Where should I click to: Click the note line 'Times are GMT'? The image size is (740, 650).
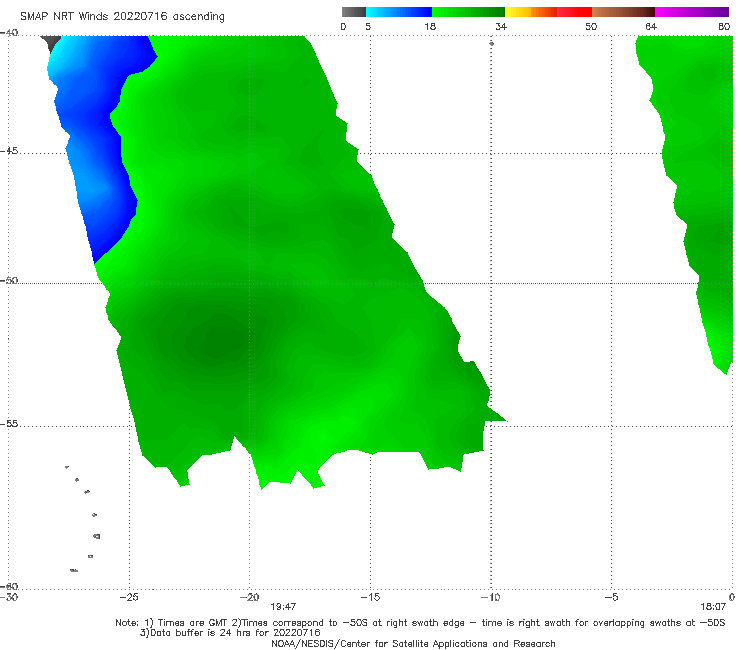coord(193,623)
